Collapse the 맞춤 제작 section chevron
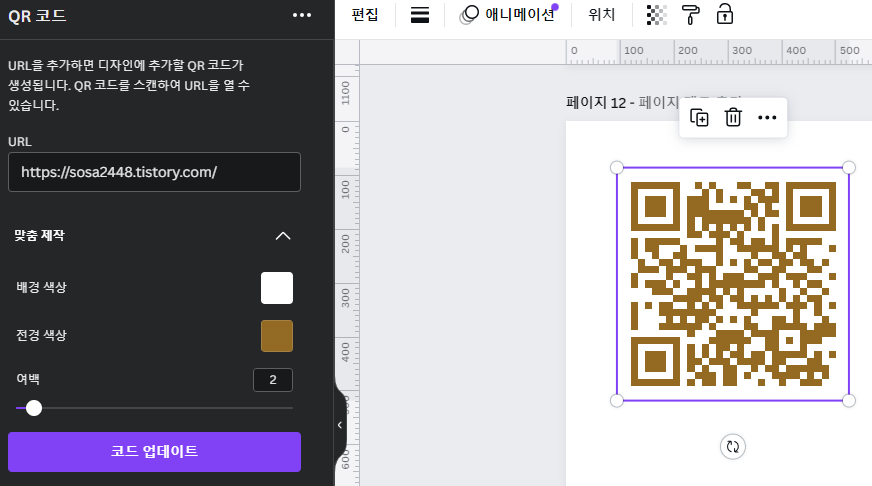Image resolution: width=872 pixels, height=486 pixels. [x=283, y=236]
